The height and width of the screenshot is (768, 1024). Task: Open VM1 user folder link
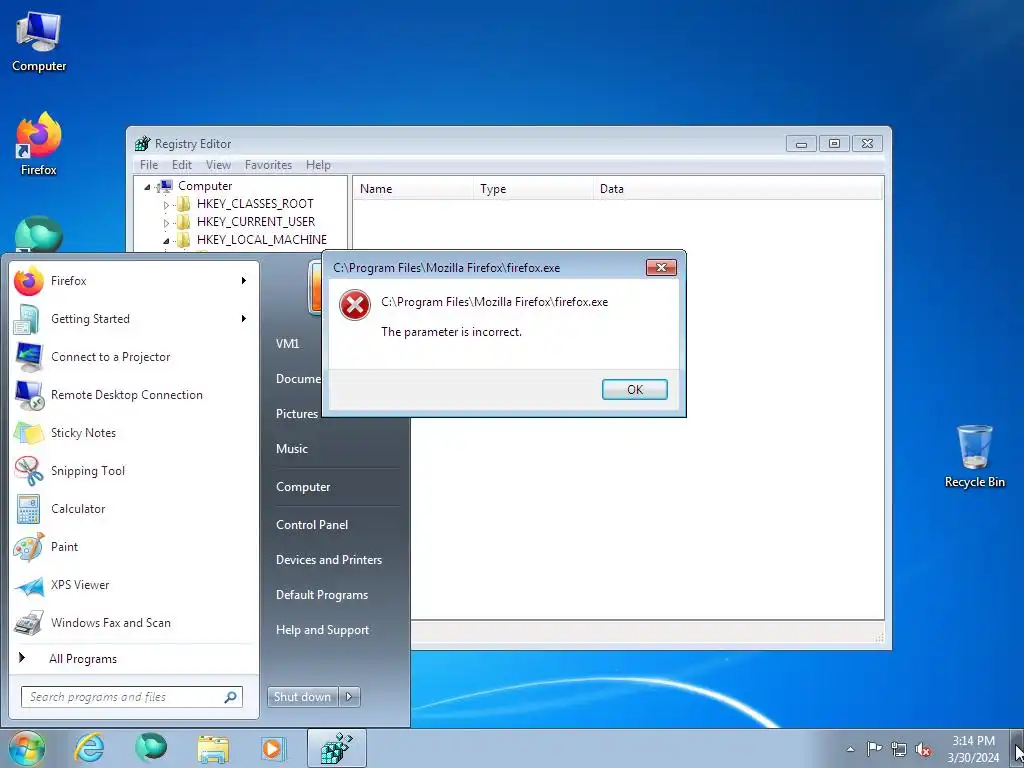coord(287,344)
